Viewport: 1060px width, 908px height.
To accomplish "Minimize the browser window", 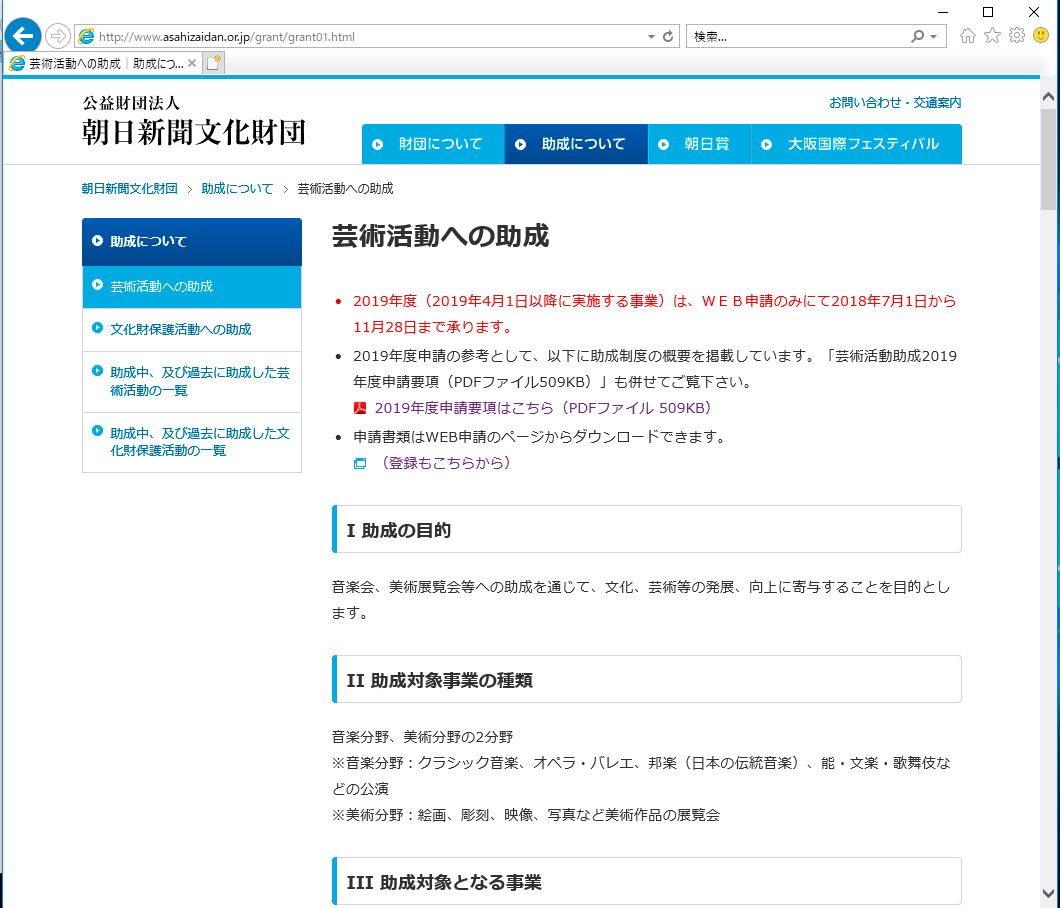I will (943, 12).
